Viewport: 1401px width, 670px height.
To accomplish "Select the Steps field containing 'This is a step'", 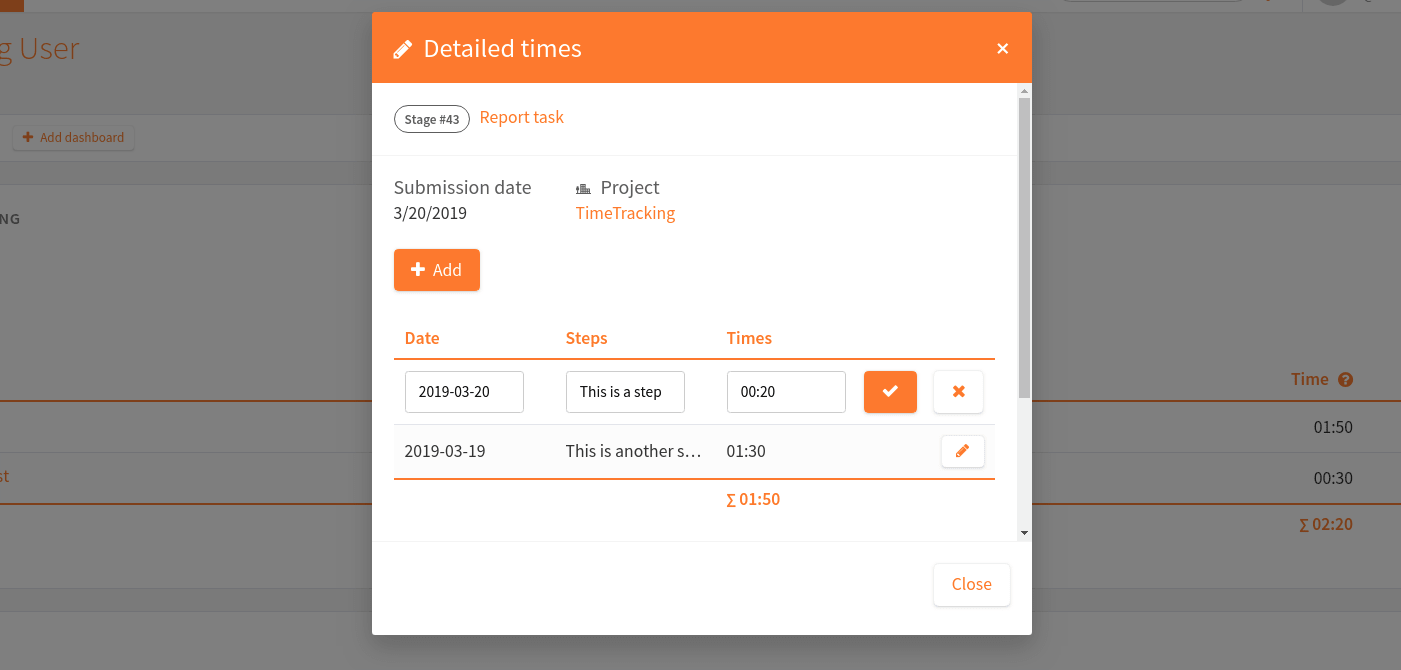I will (x=625, y=391).
